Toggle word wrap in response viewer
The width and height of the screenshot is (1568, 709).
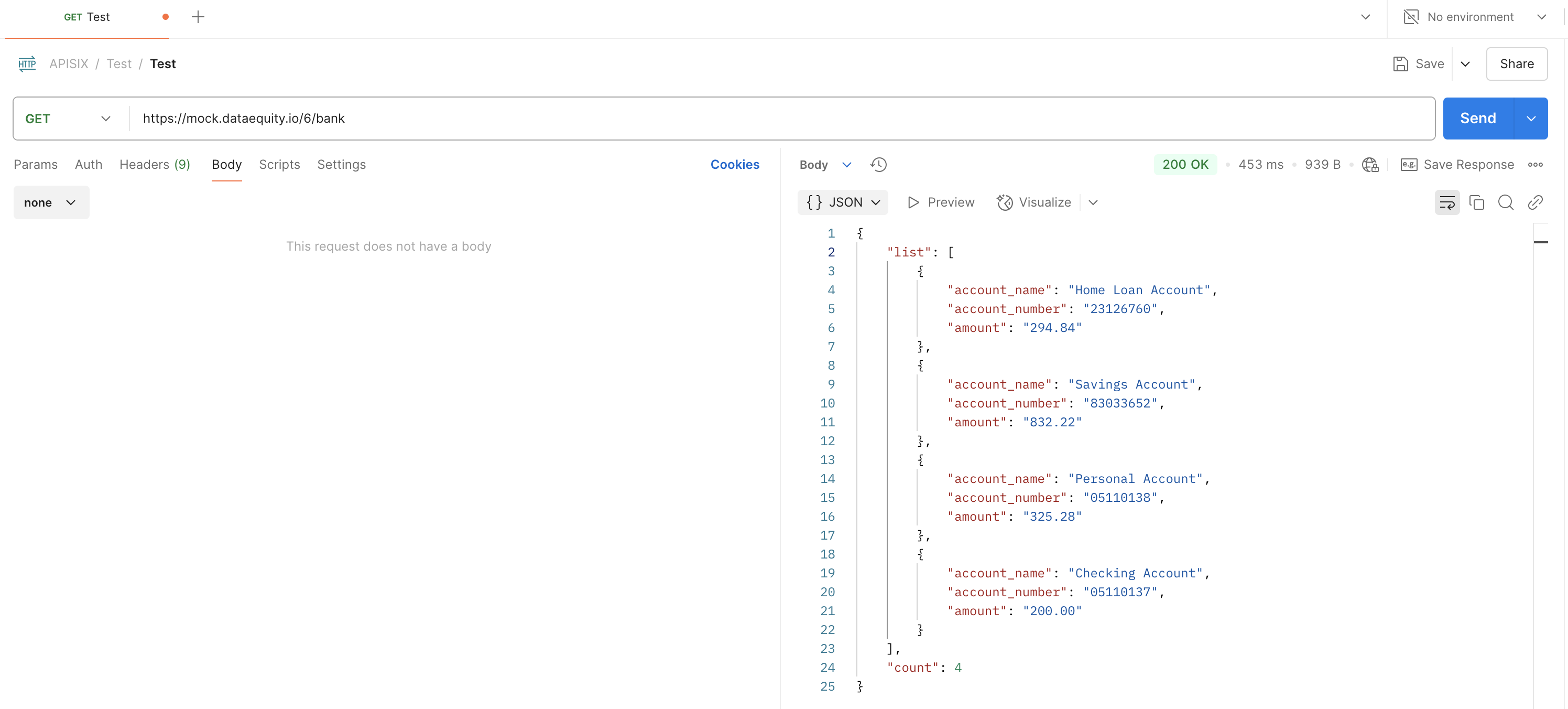click(1446, 202)
